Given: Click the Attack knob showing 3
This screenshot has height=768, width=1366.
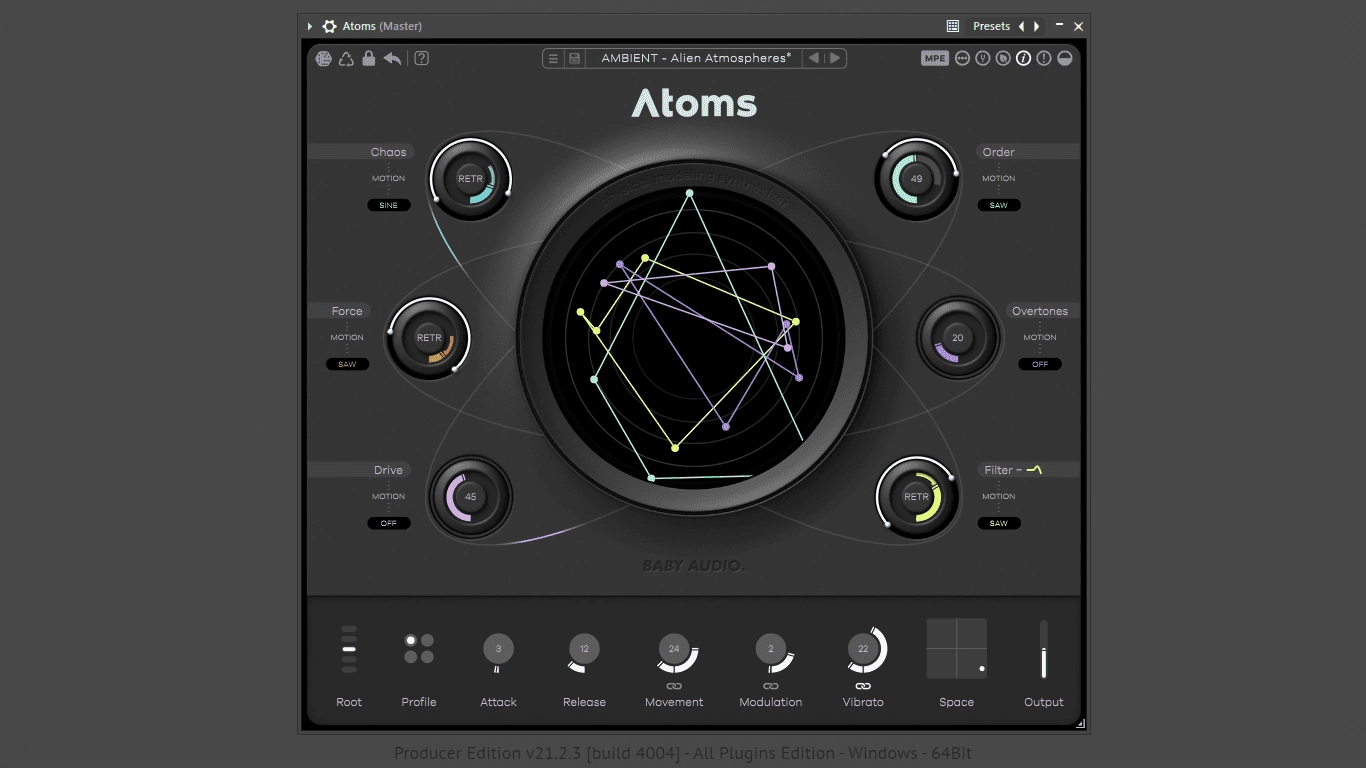Looking at the screenshot, I should point(498,649).
